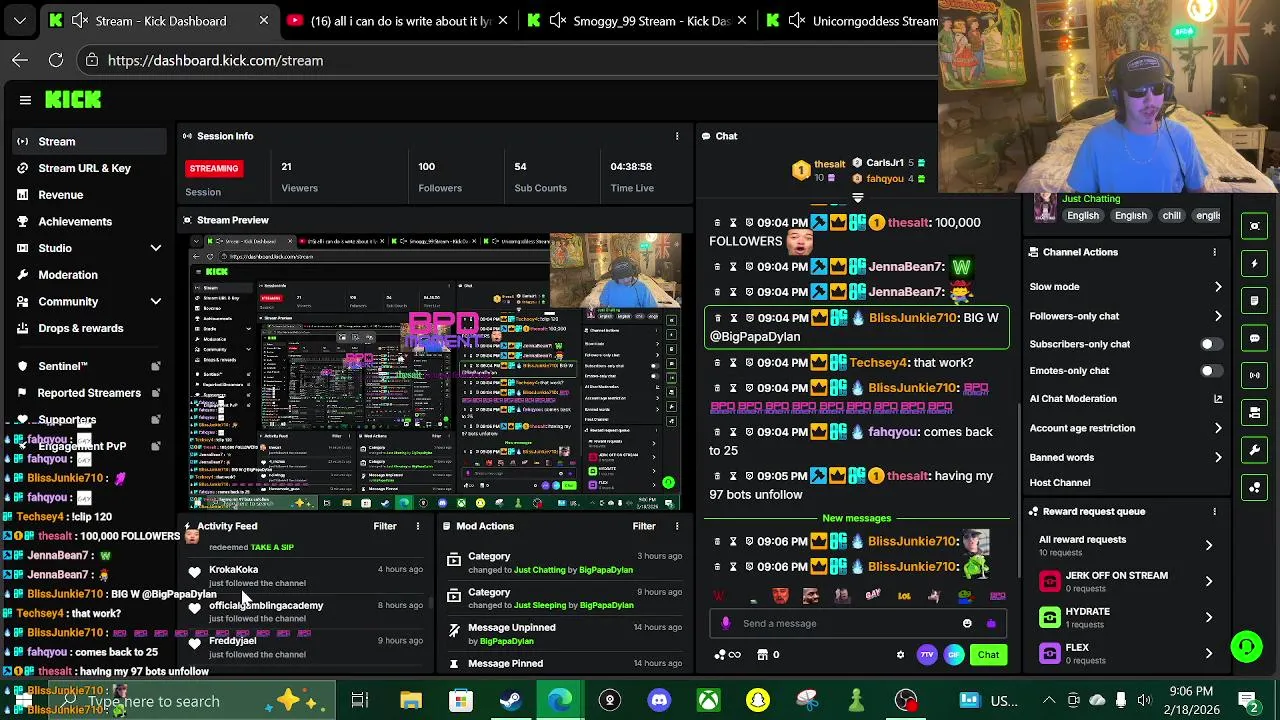Click the broadcast signal icon in right sidebar
The height and width of the screenshot is (720, 1280).
pos(1255,375)
